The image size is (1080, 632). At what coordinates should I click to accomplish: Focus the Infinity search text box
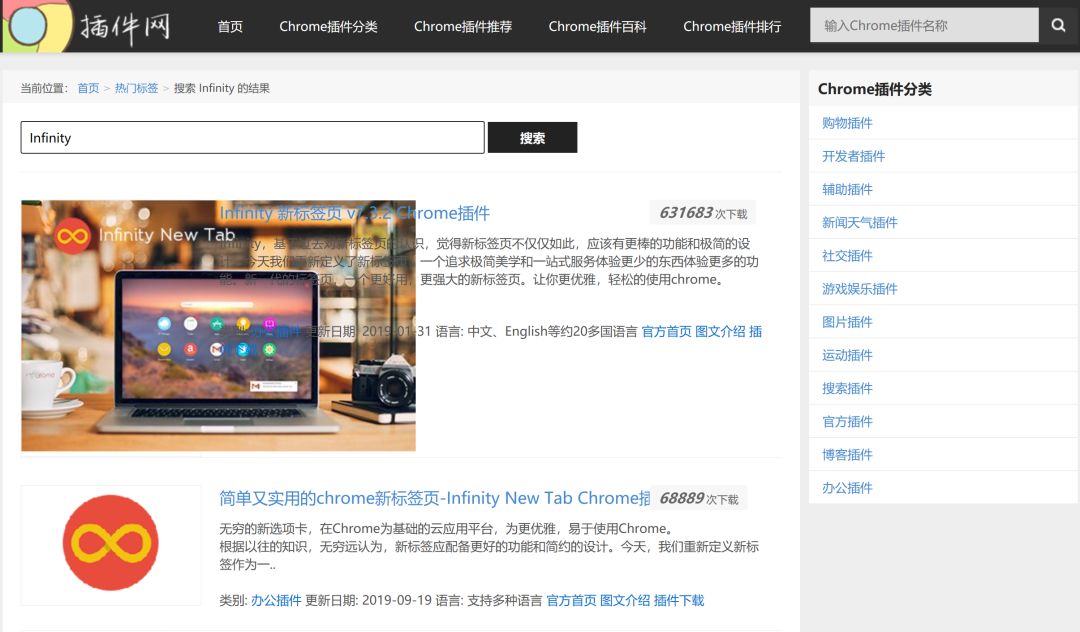tap(253, 138)
